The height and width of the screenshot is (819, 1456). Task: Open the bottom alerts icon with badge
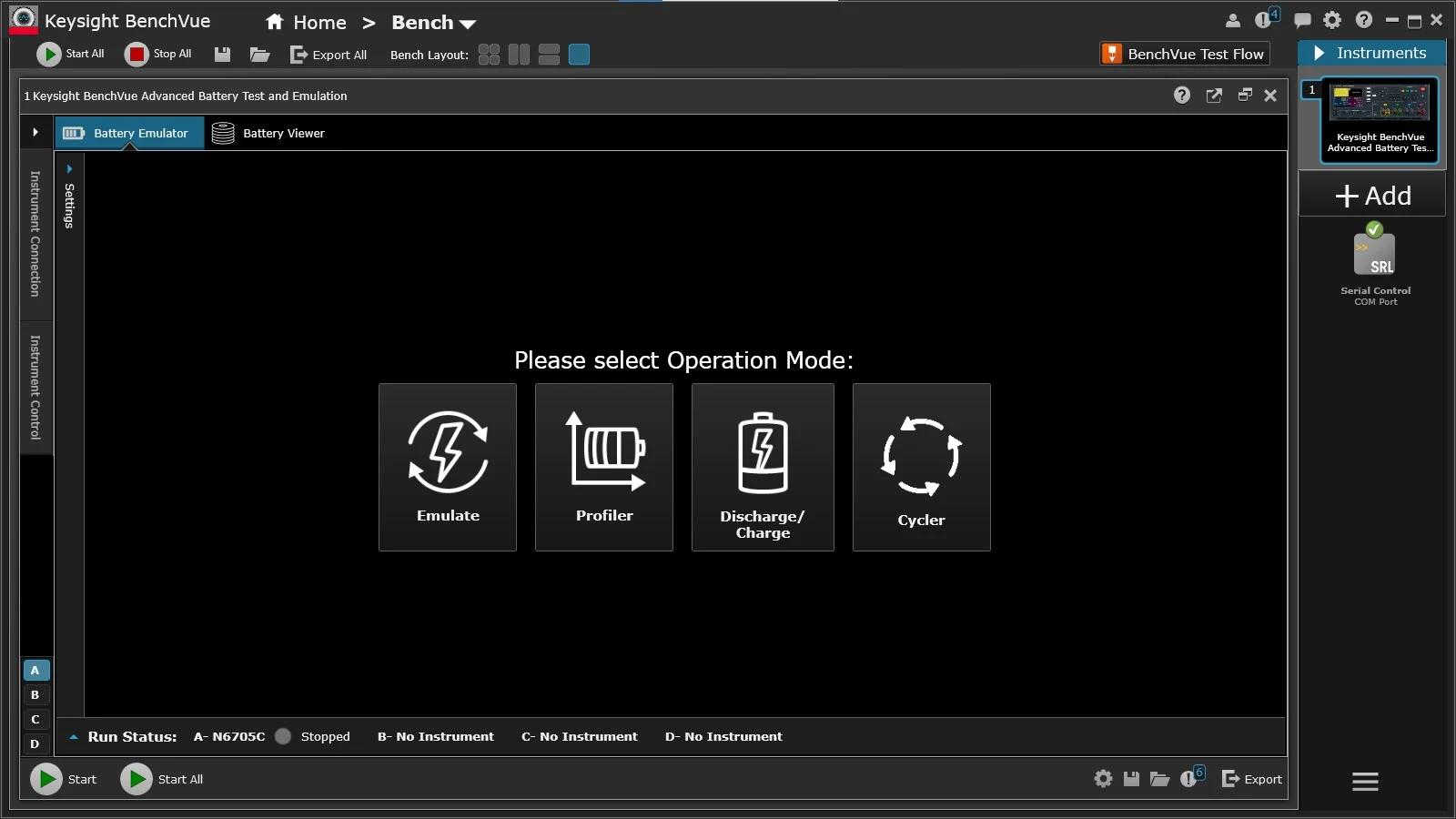click(1192, 777)
